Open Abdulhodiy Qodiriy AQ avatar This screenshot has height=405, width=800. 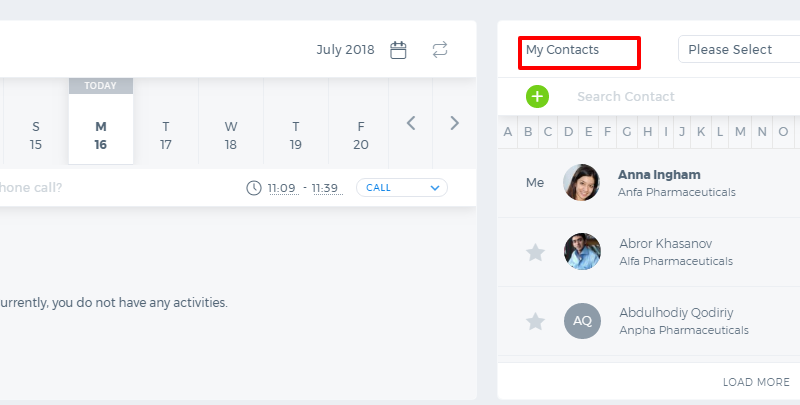[x=582, y=321]
